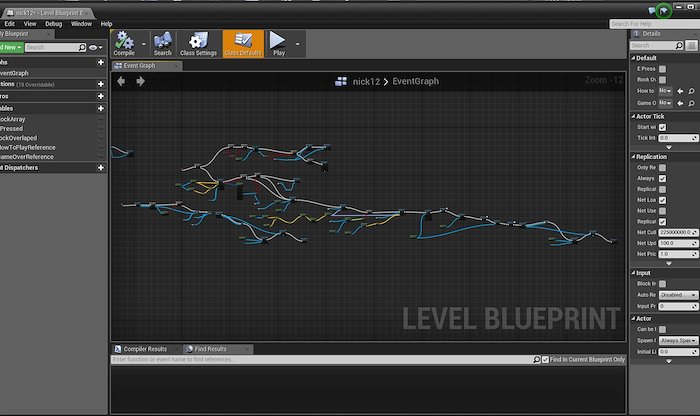Open the Help menu
Screen dimensions: 700x416
coord(106,24)
